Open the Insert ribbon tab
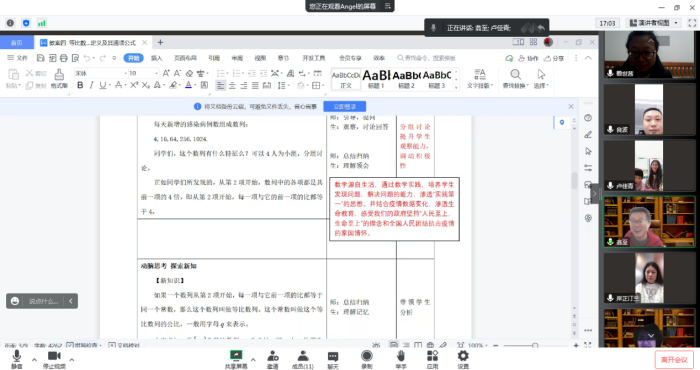700x370 pixels. 156,58
